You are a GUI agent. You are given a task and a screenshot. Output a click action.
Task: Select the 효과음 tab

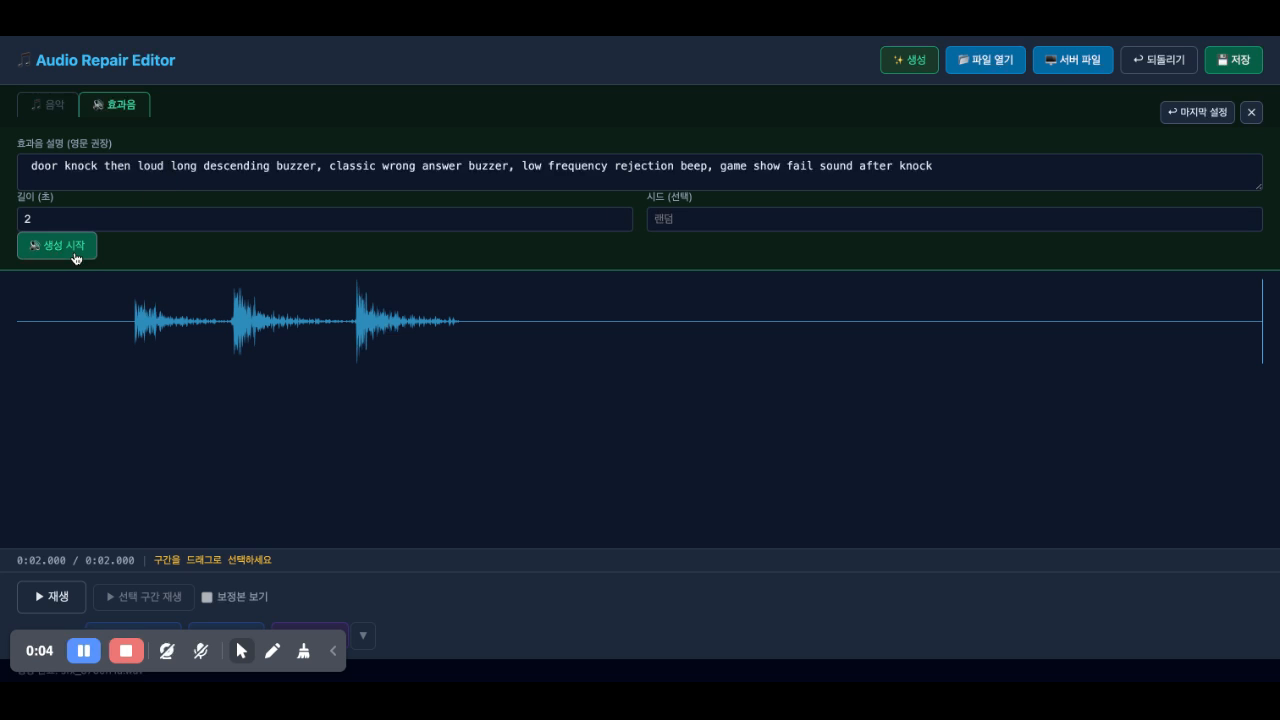click(114, 104)
